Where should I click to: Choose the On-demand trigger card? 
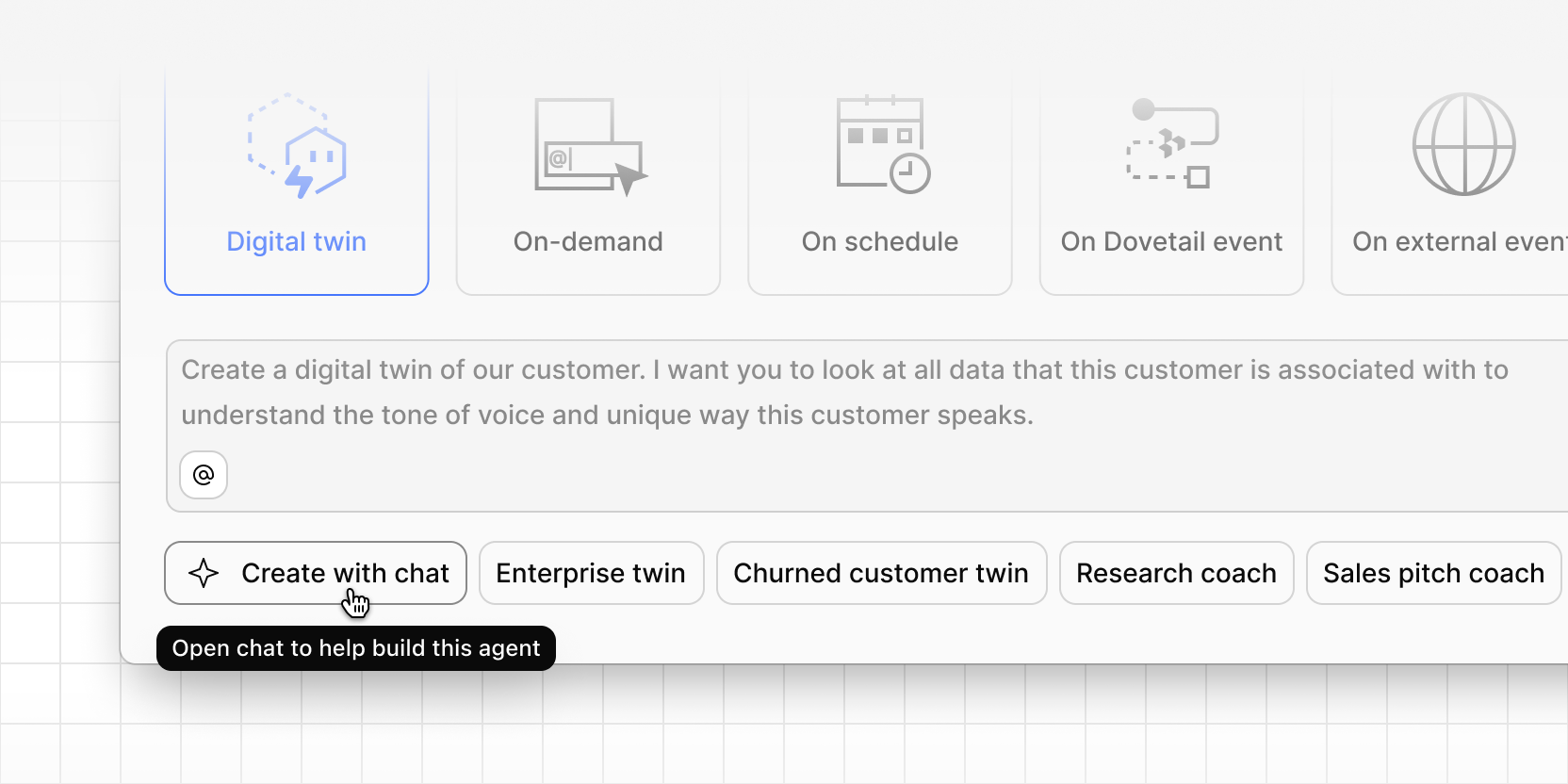(588, 182)
